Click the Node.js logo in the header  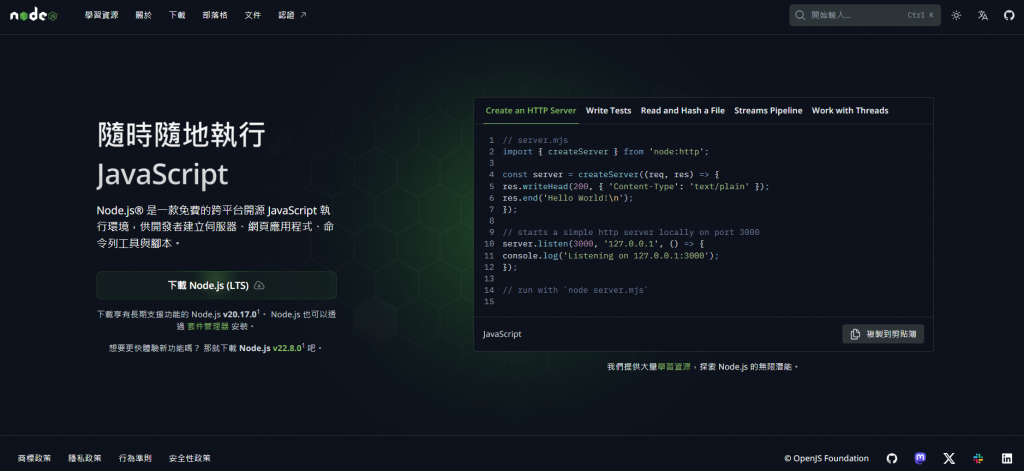[x=33, y=15]
